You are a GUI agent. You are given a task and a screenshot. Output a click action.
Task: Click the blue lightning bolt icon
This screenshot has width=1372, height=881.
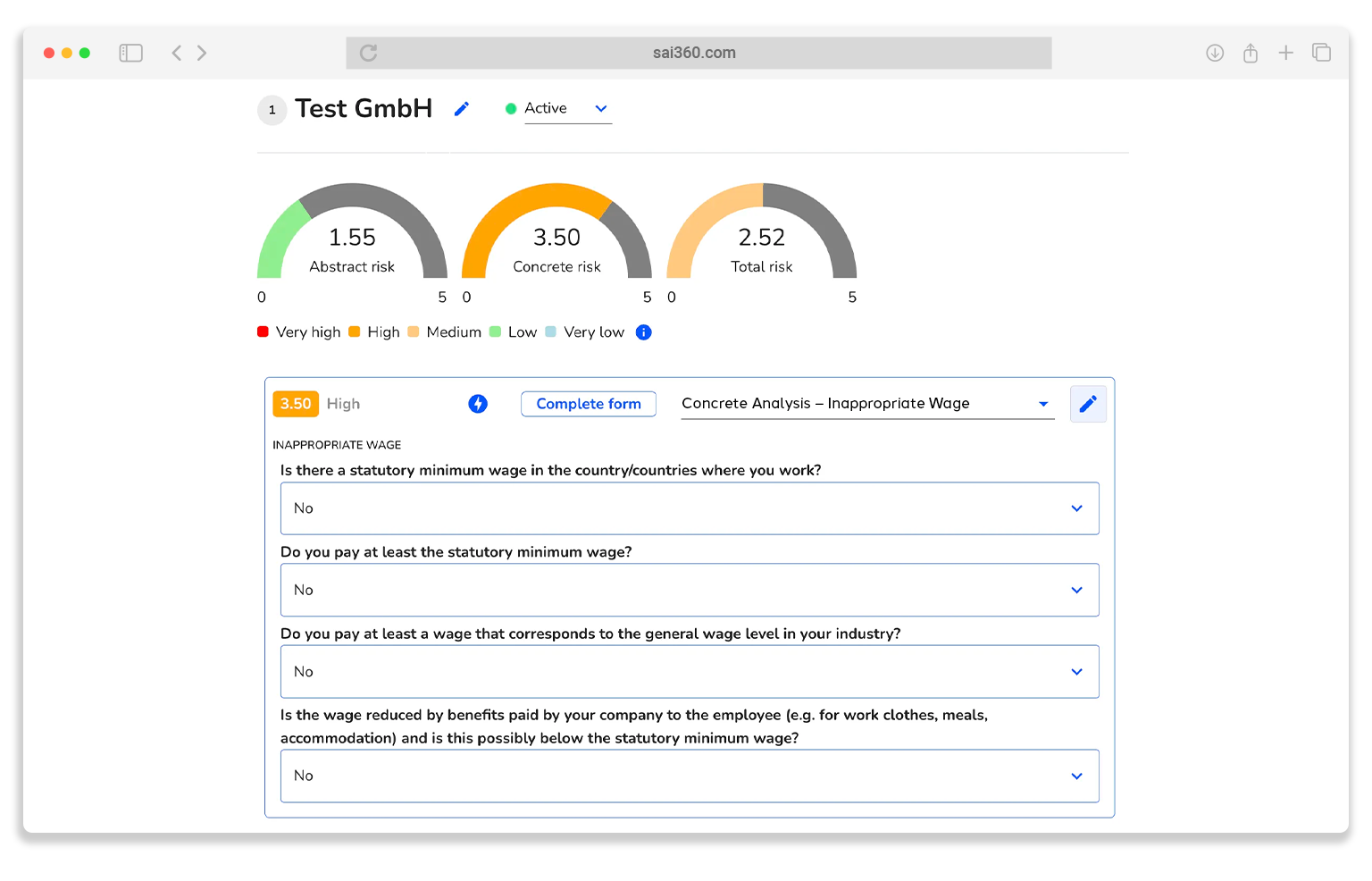point(478,404)
